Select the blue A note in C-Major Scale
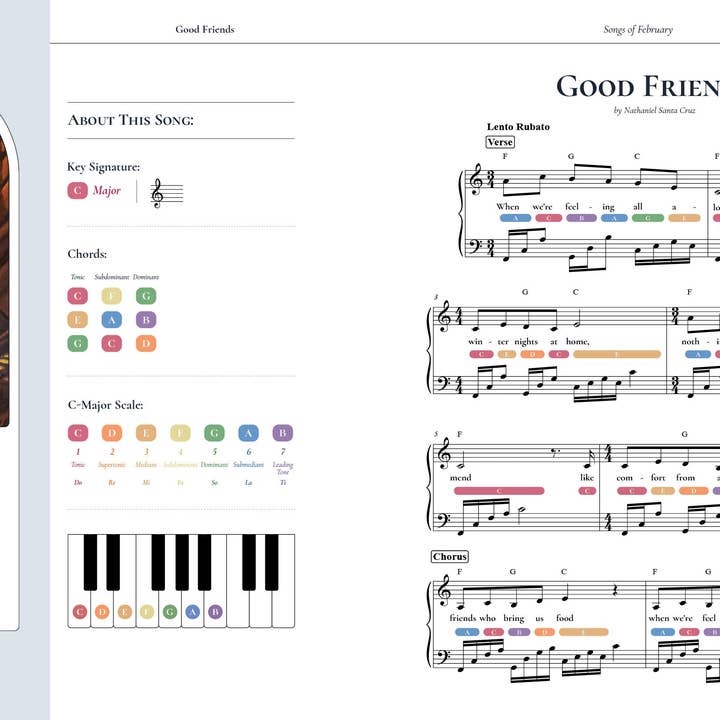Screen dimensions: 720x720 pos(248,433)
